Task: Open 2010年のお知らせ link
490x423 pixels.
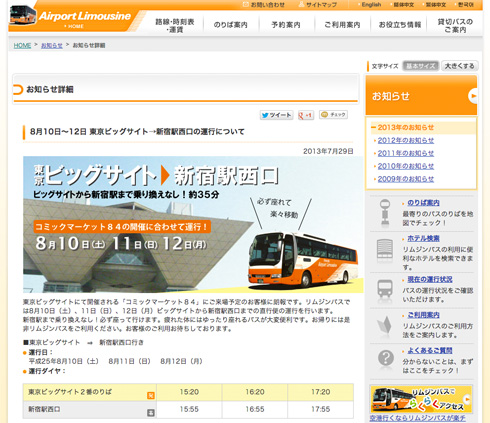Action: [405, 166]
